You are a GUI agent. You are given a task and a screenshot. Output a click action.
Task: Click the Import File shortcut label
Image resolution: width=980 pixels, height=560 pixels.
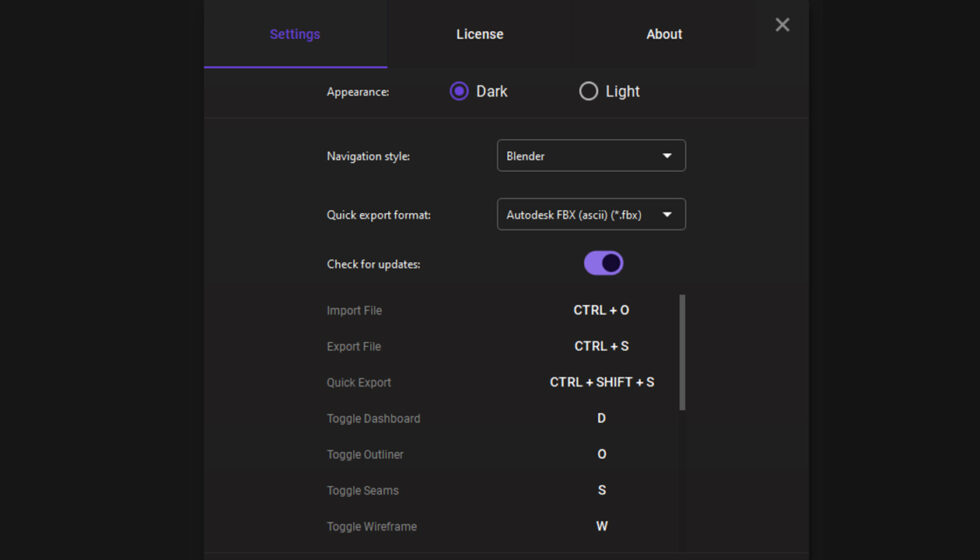(x=354, y=310)
